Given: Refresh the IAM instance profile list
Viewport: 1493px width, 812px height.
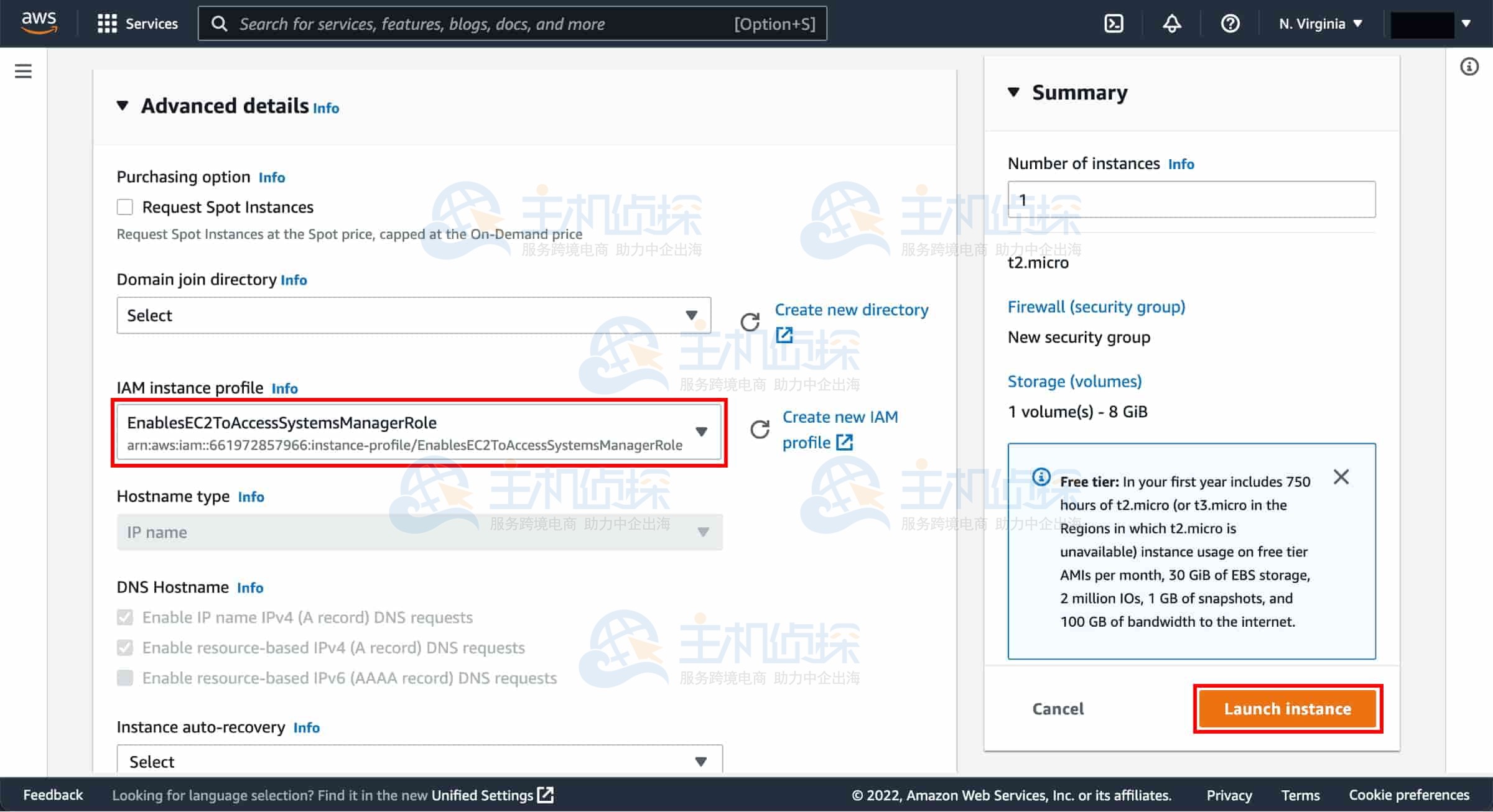Looking at the screenshot, I should pyautogui.click(x=760, y=430).
